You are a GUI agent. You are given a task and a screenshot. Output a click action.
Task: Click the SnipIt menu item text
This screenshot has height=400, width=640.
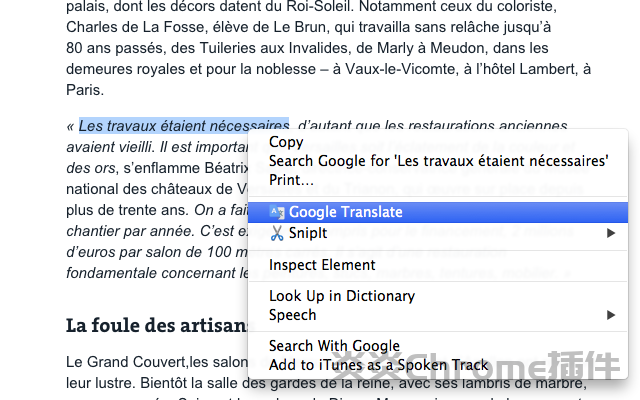307,233
